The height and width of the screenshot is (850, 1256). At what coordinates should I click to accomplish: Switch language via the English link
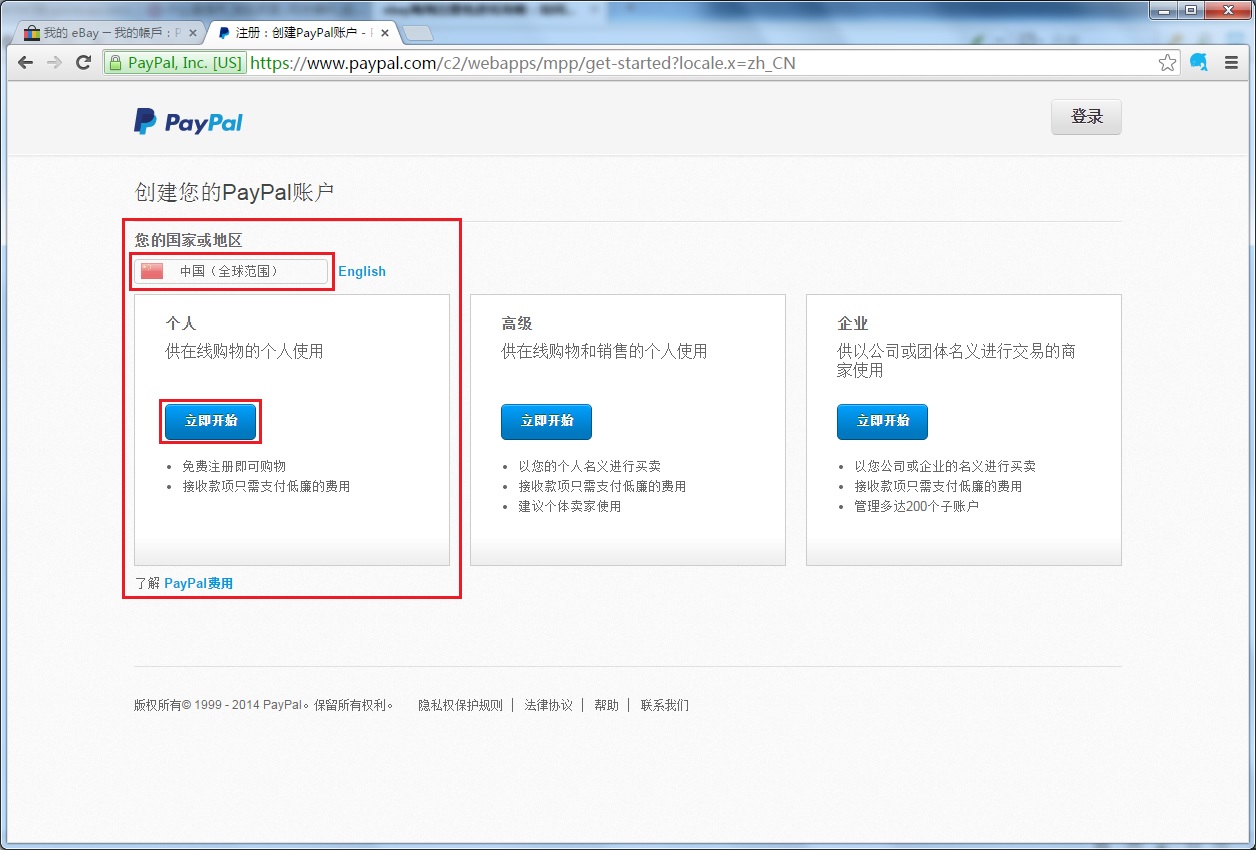[x=362, y=271]
